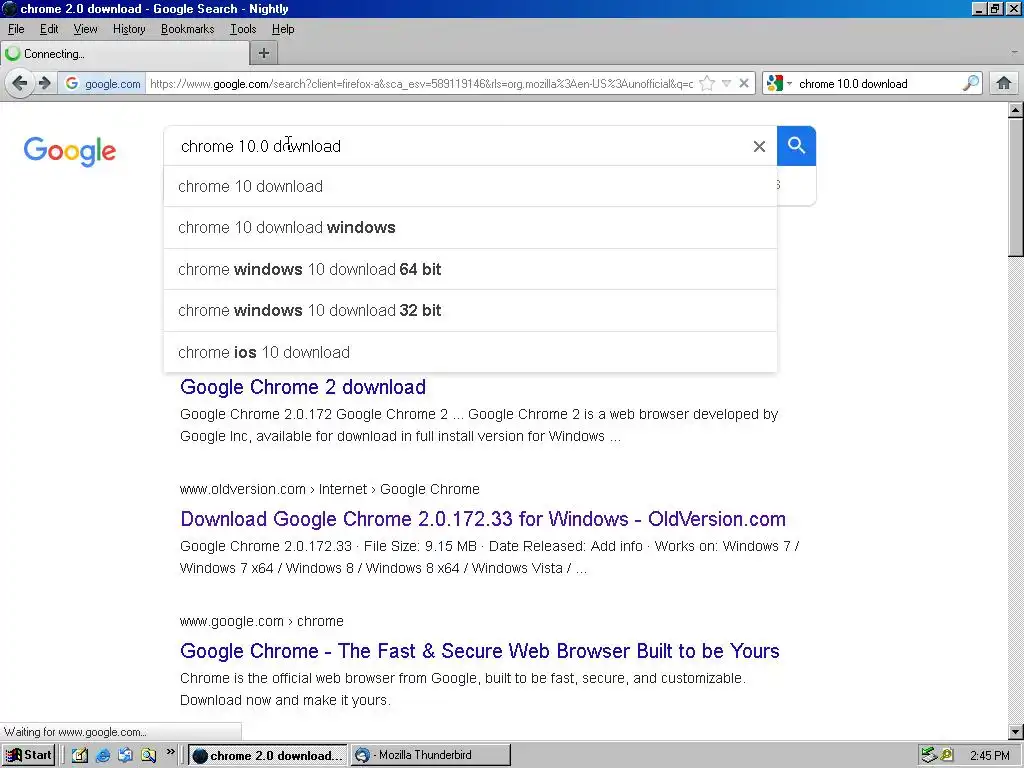Screen dimensions: 1024x768
Task: Go back with the back arrow
Action: pos(20,84)
